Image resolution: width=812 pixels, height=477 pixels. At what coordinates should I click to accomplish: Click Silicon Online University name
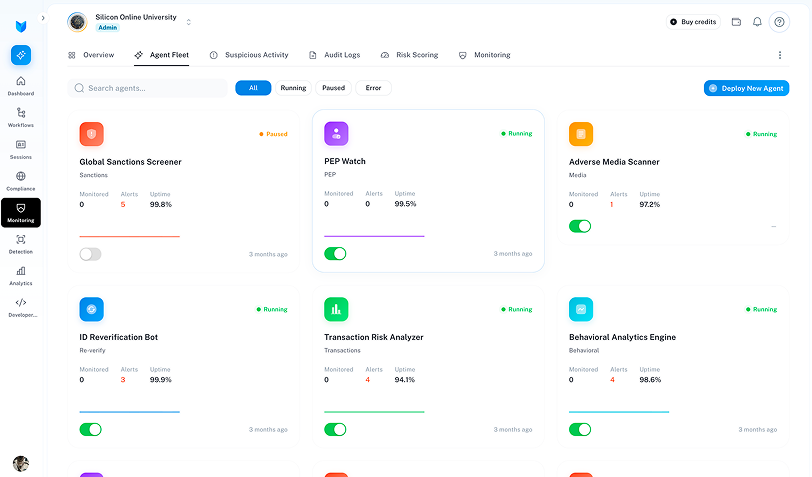[x=136, y=17]
